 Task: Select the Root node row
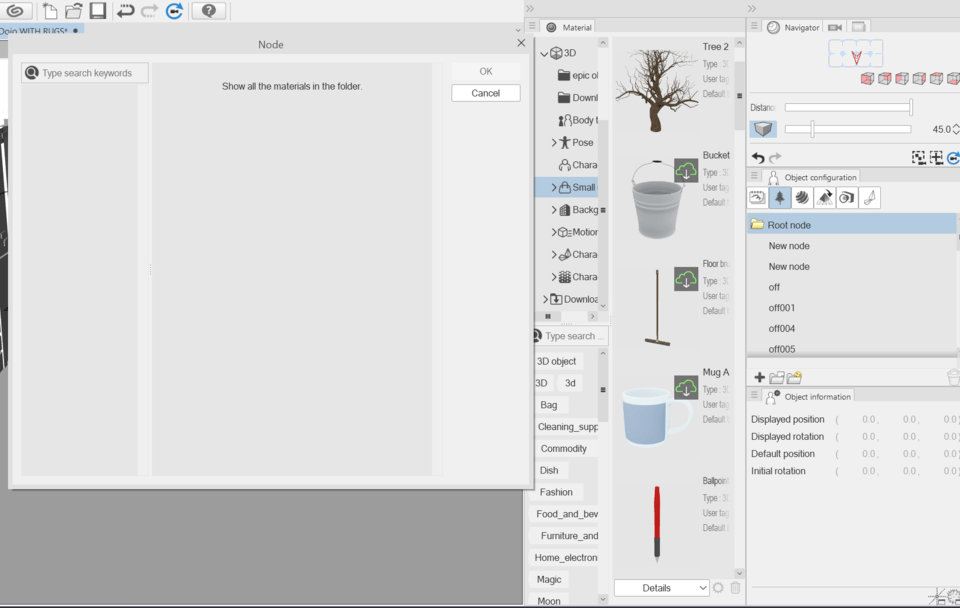click(852, 225)
